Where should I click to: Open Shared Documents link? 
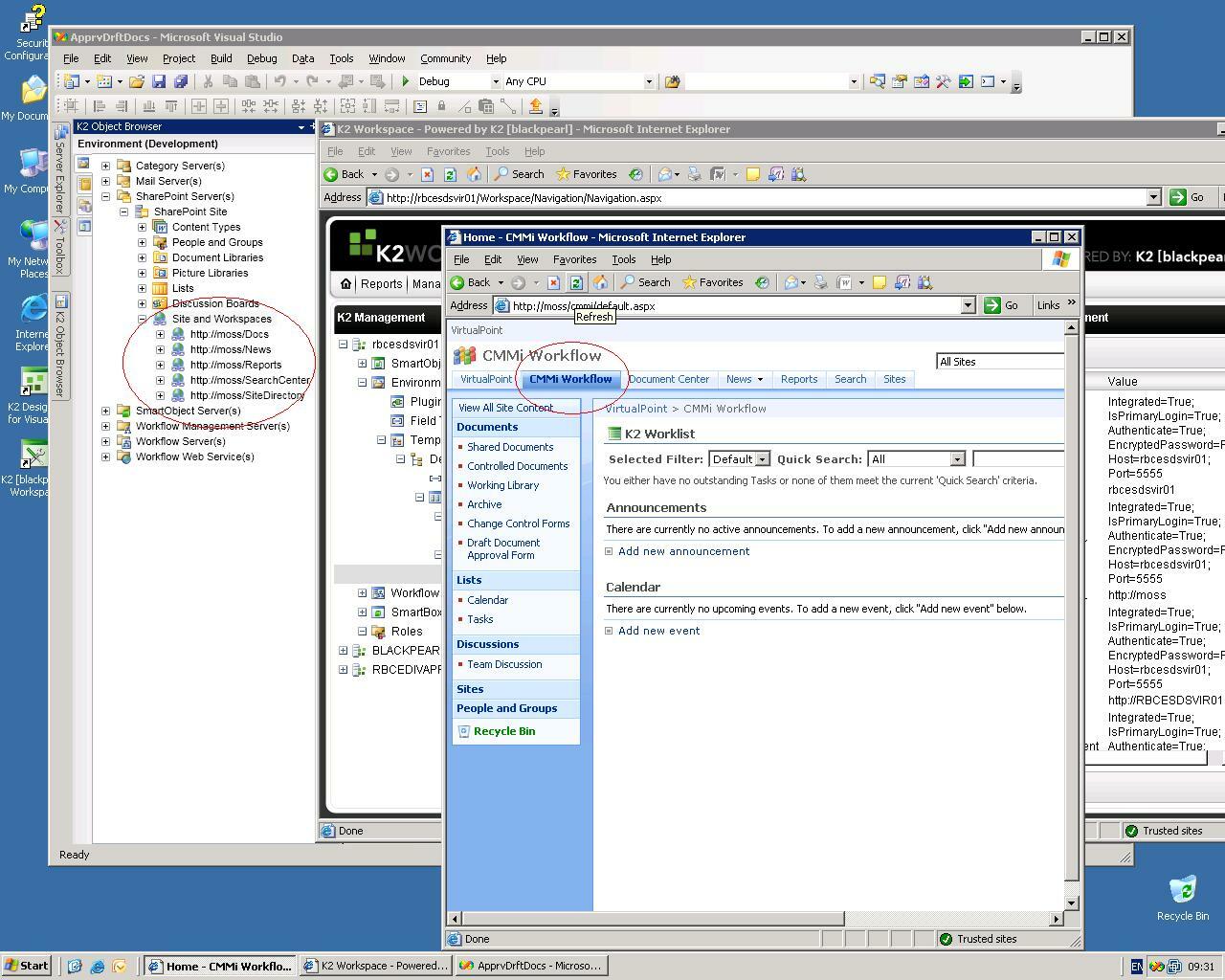[x=510, y=447]
